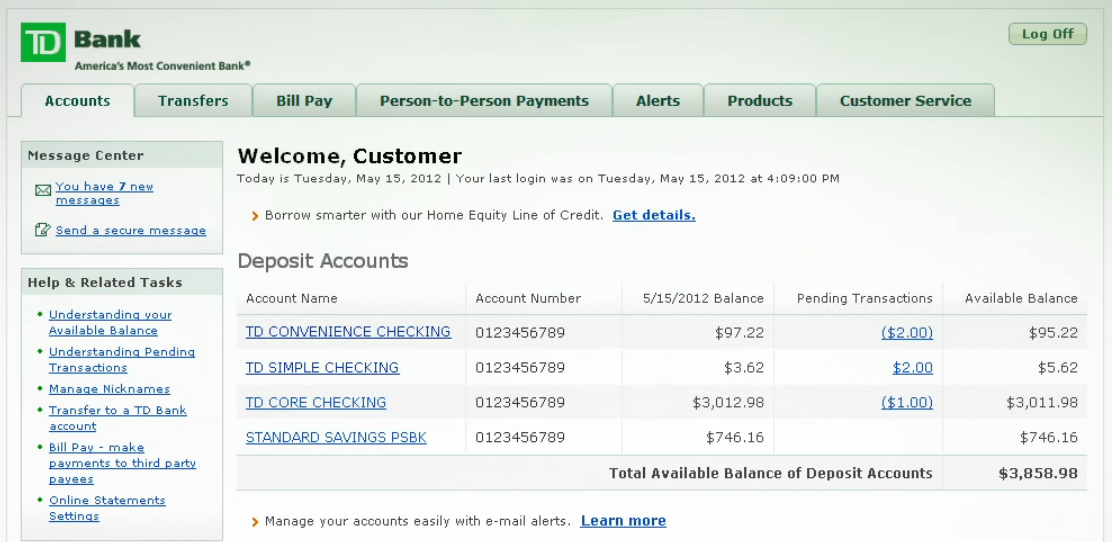Screen dimensions: 1112x542
Task: Open the Alerts tab
Action: coord(658,101)
